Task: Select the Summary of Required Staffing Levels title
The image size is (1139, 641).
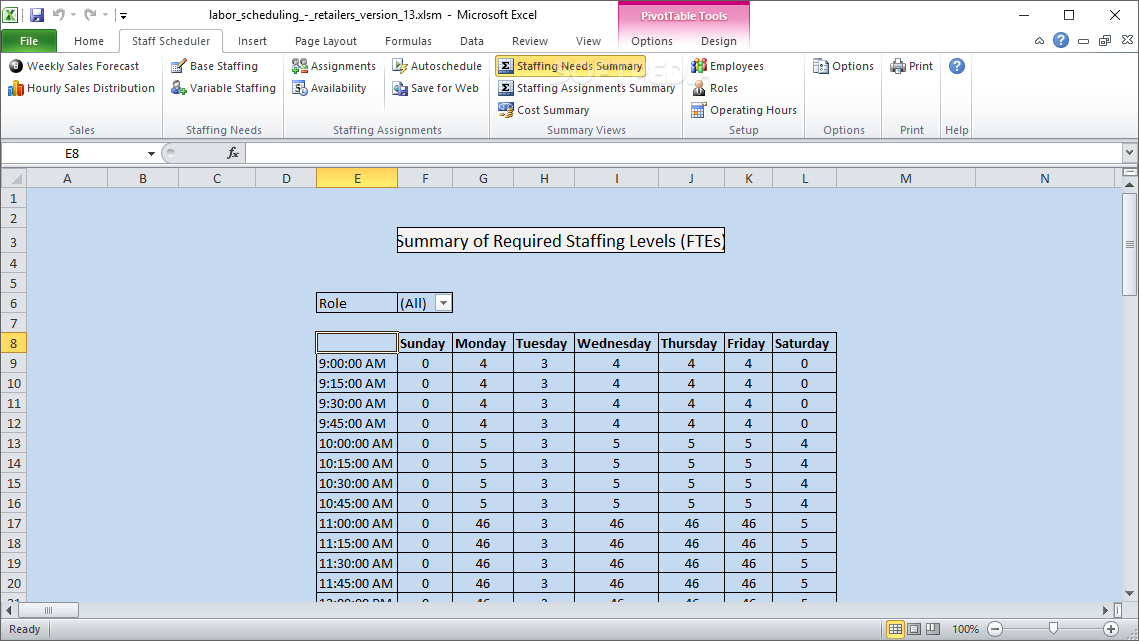Action: 561,241
